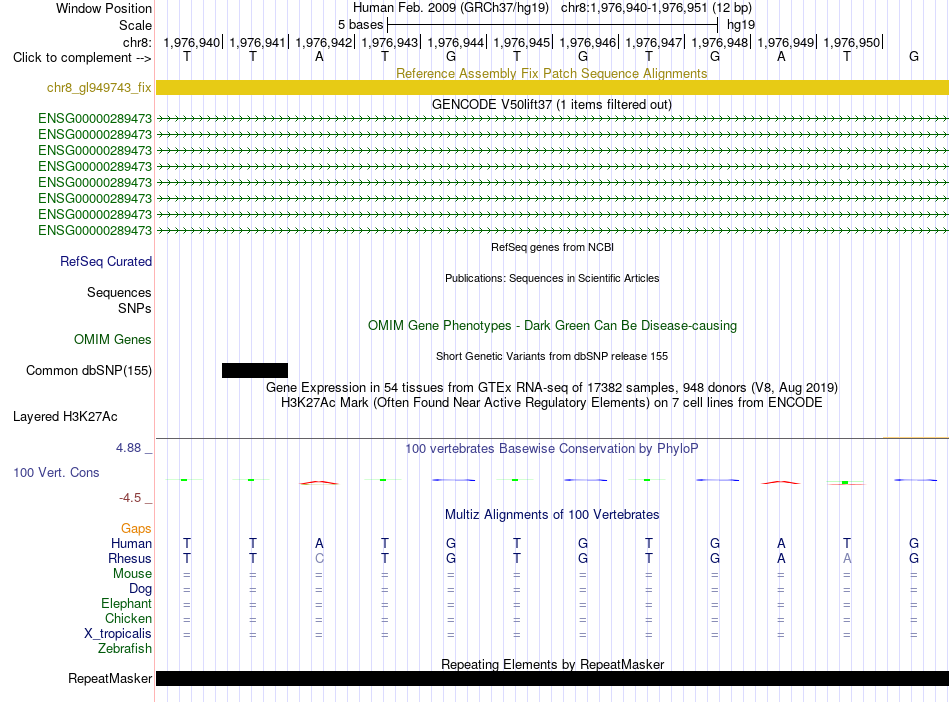Select the Zebrafish species label
The image size is (950, 702).
125,649
